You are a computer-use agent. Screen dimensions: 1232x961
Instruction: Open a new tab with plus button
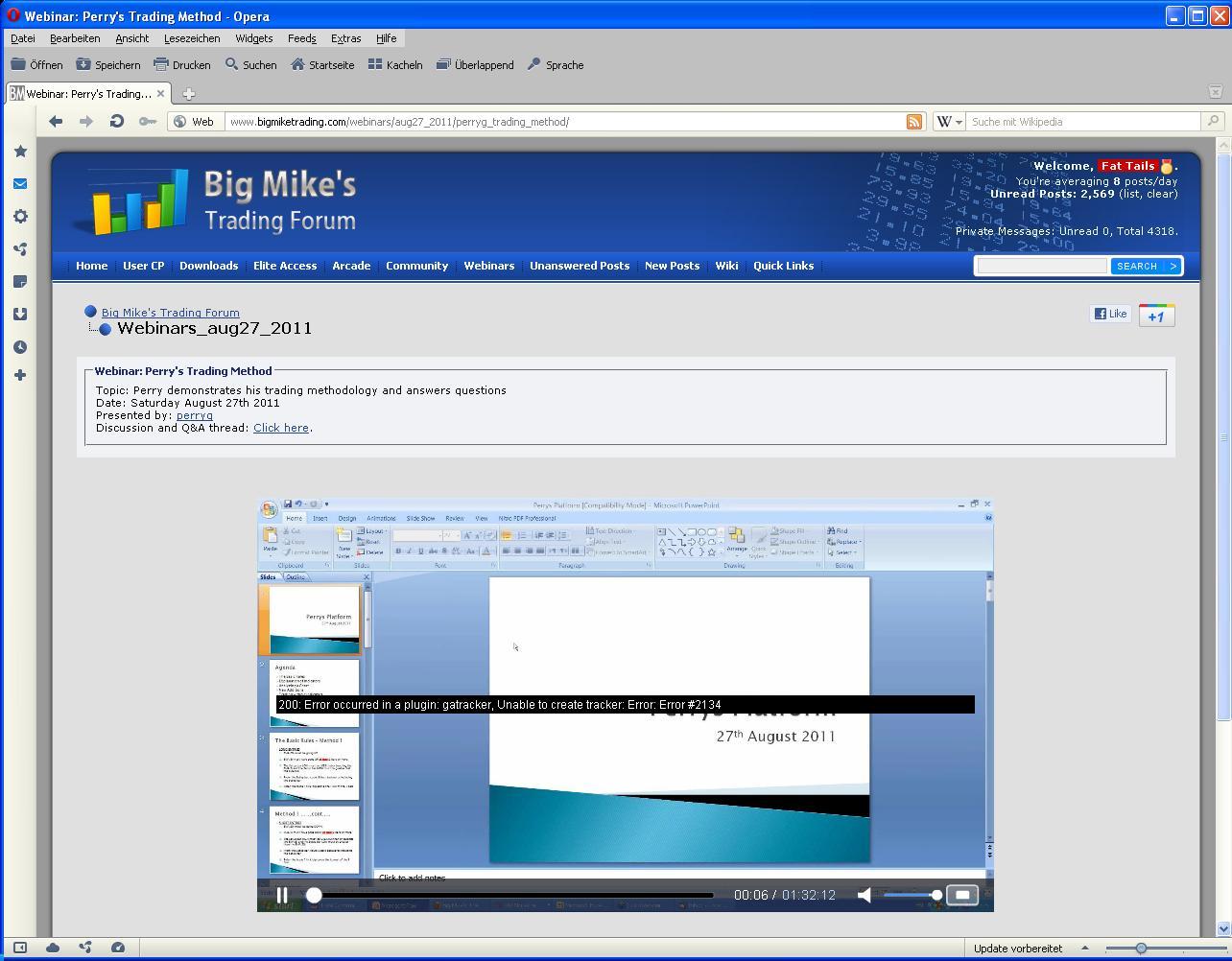point(189,94)
